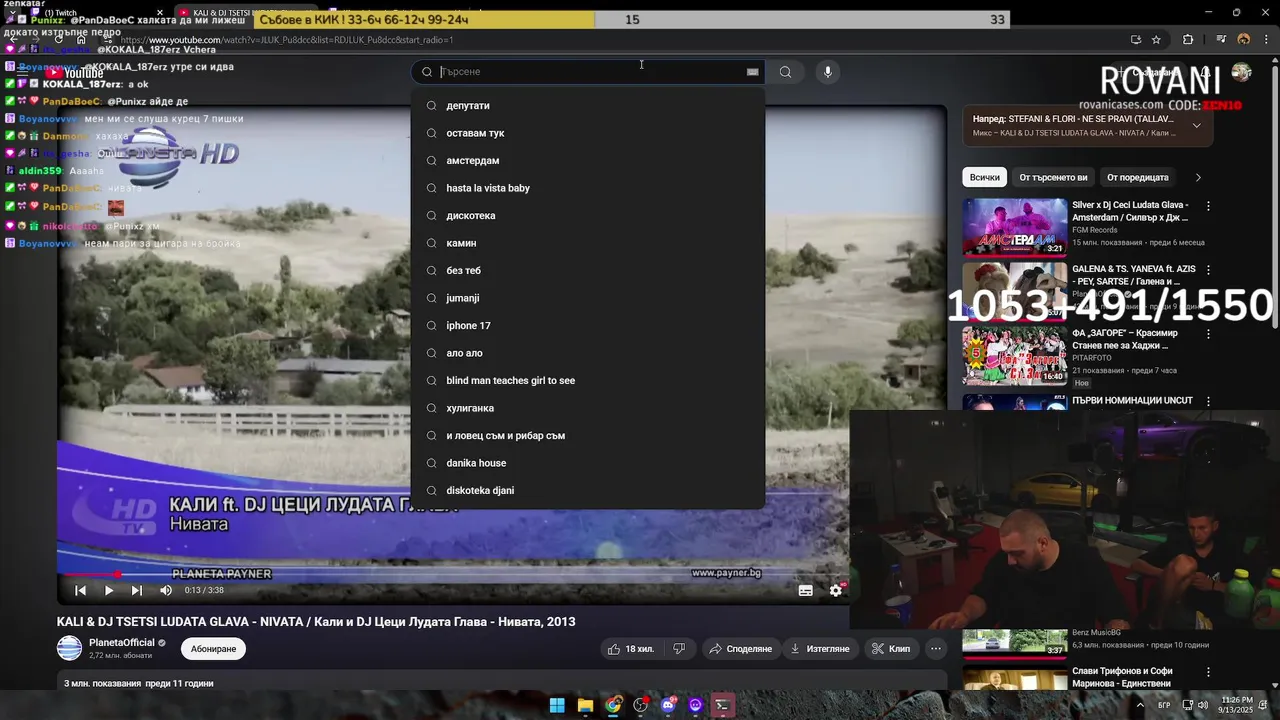This screenshot has width=1280, height=720.
Task: Create a clip with Клип button
Action: pyautogui.click(x=890, y=649)
